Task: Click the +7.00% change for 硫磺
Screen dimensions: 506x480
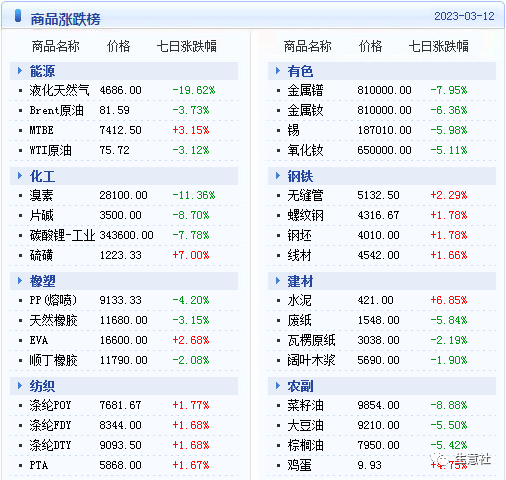Action: tap(191, 255)
